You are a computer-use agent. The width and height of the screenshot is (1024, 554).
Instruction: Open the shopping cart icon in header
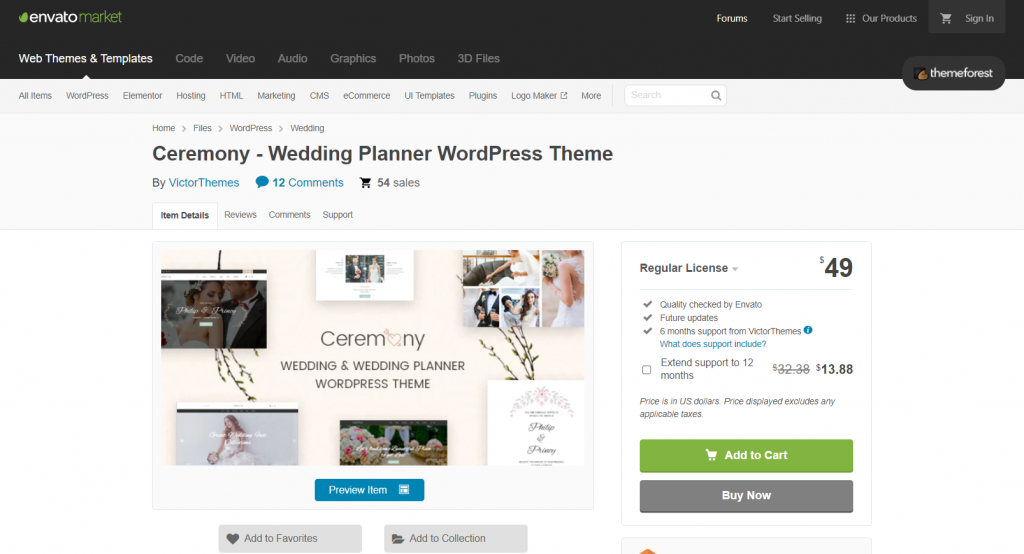coord(946,18)
